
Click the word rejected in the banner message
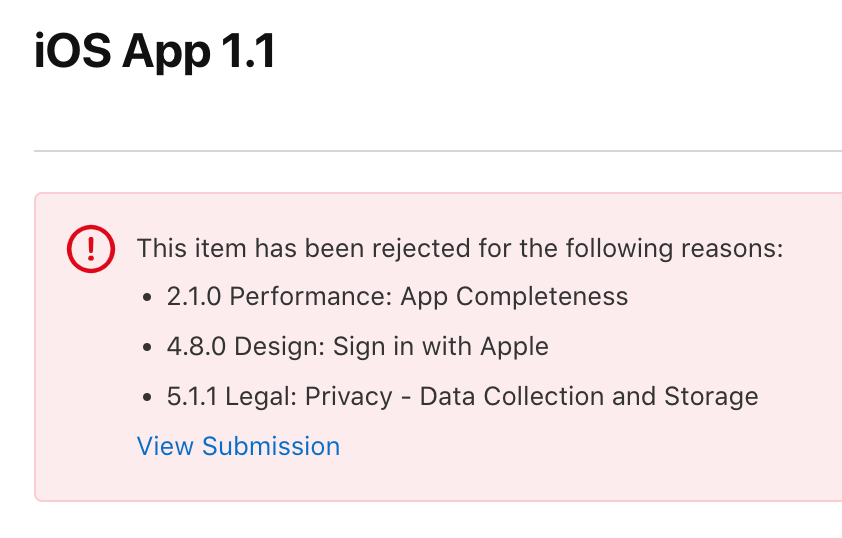tap(421, 249)
